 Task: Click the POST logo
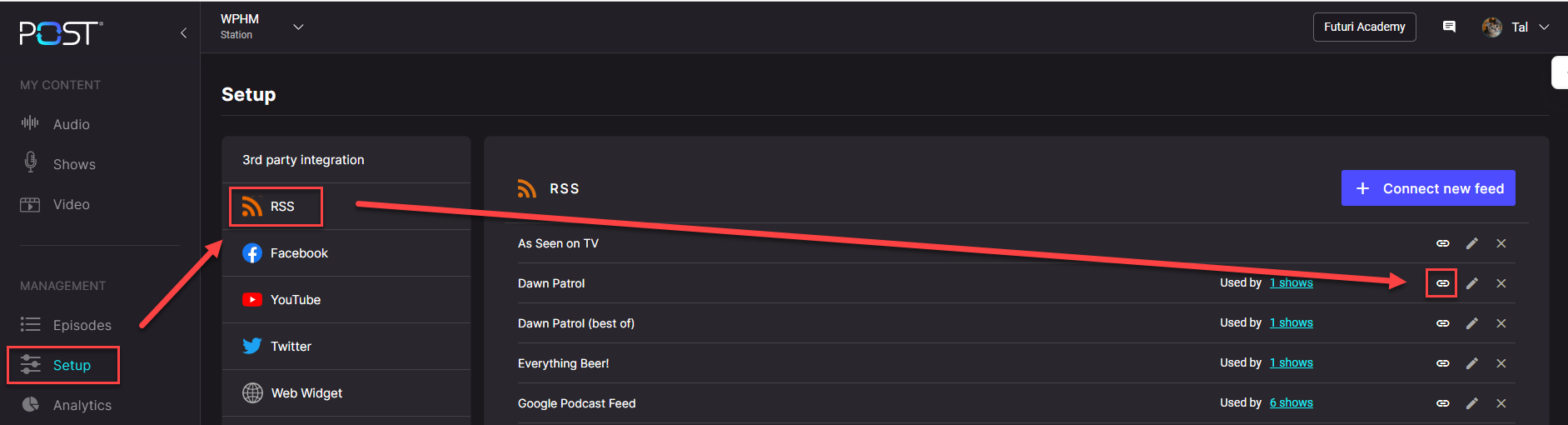[61, 33]
